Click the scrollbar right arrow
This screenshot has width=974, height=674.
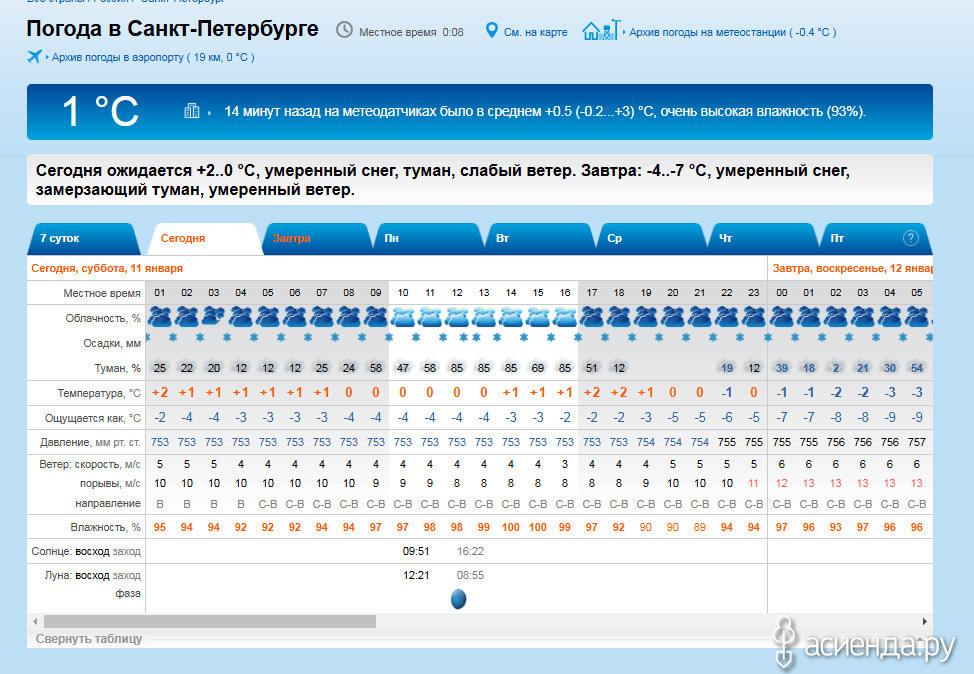(x=925, y=621)
